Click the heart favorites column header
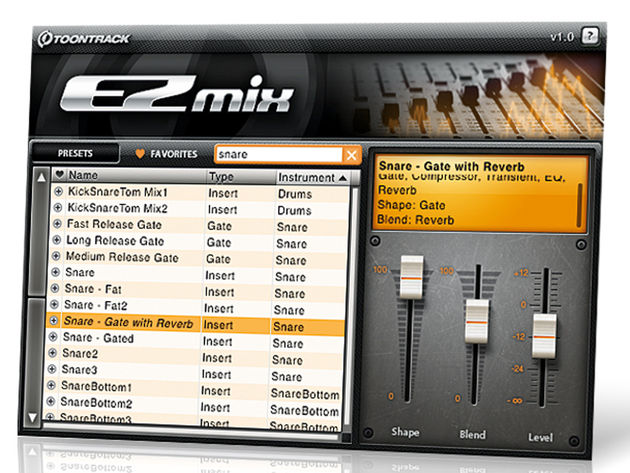This screenshot has width=630, height=473. click(59, 174)
